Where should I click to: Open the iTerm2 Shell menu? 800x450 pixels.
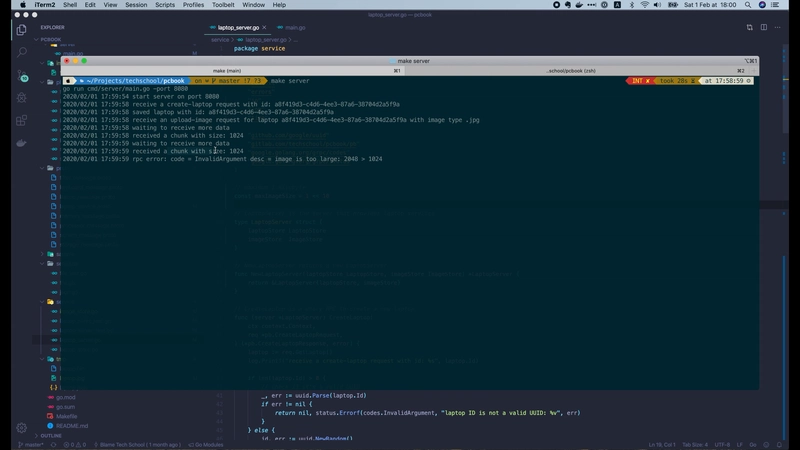pyautogui.click(x=70, y=5)
